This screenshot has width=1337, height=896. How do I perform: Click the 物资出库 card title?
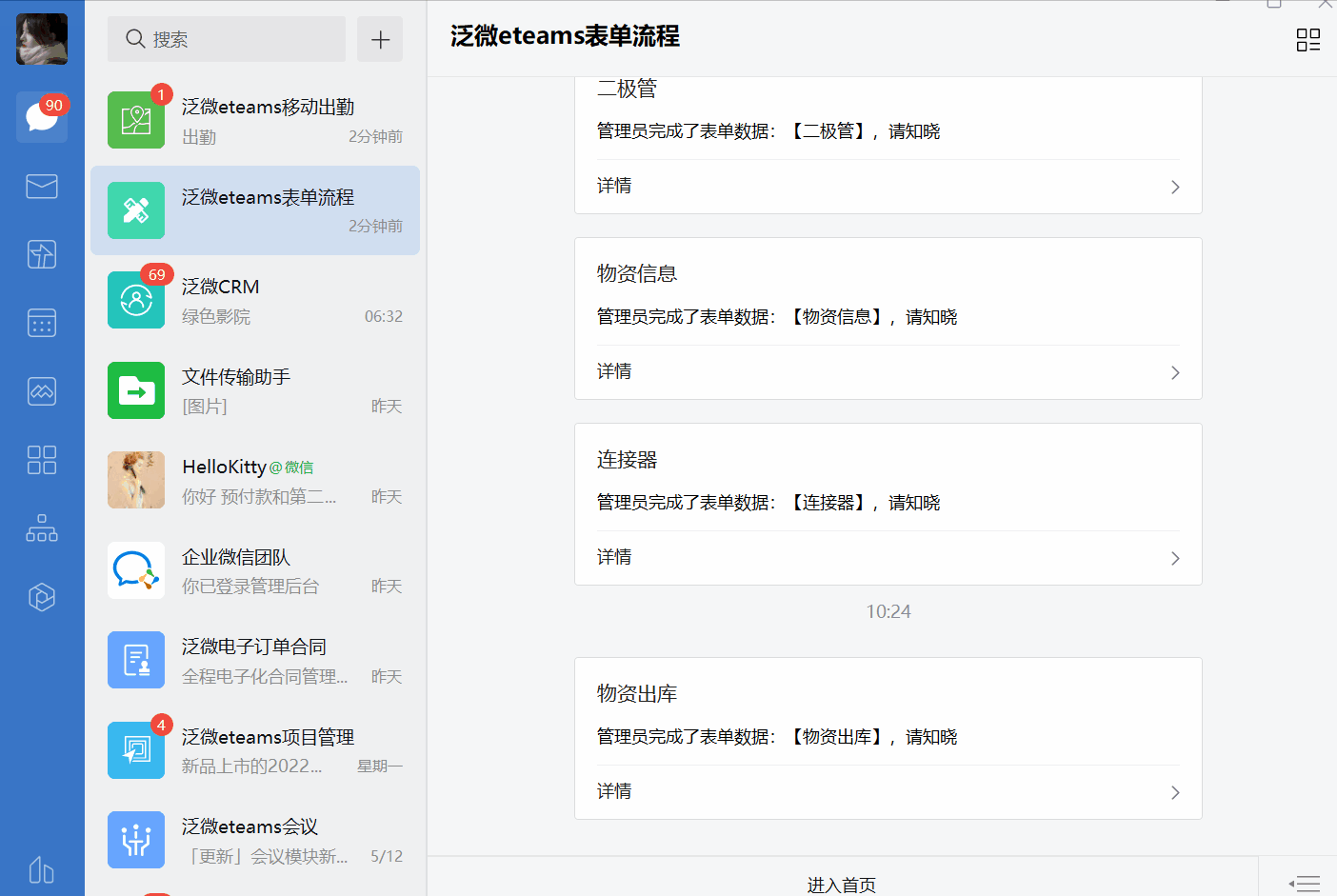637,694
